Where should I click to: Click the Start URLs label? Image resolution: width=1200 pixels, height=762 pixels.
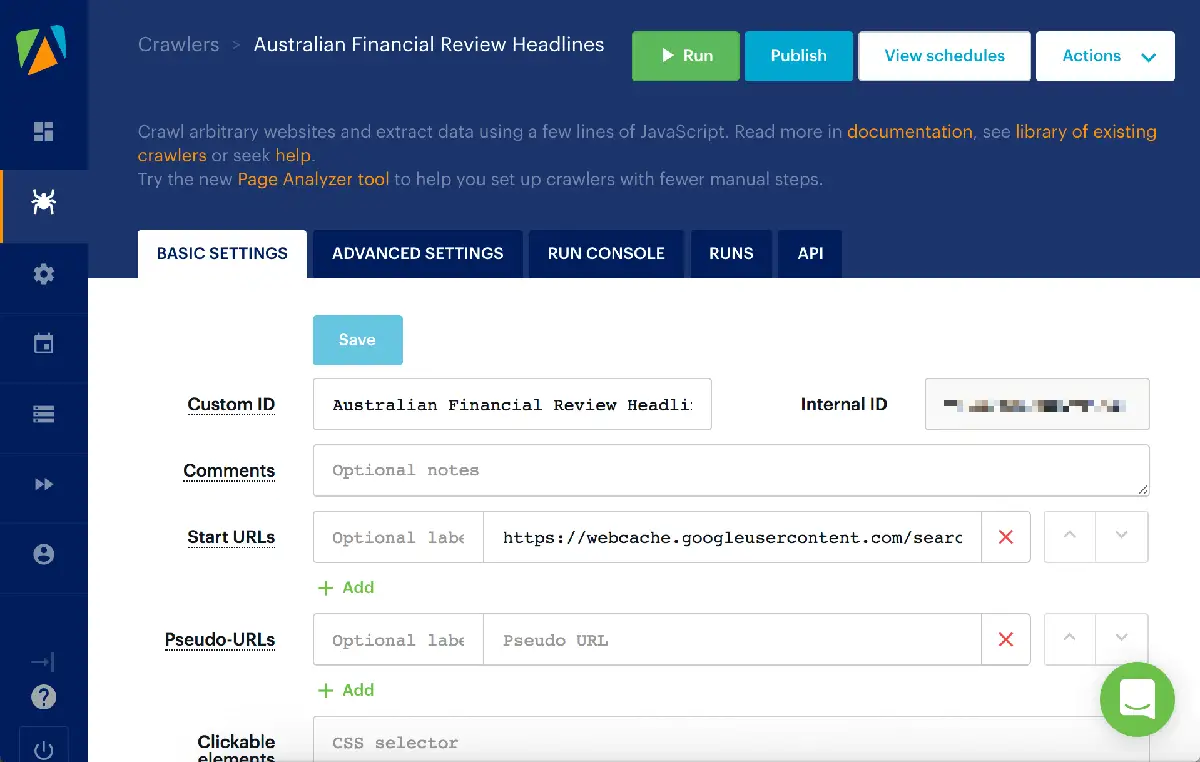click(231, 537)
